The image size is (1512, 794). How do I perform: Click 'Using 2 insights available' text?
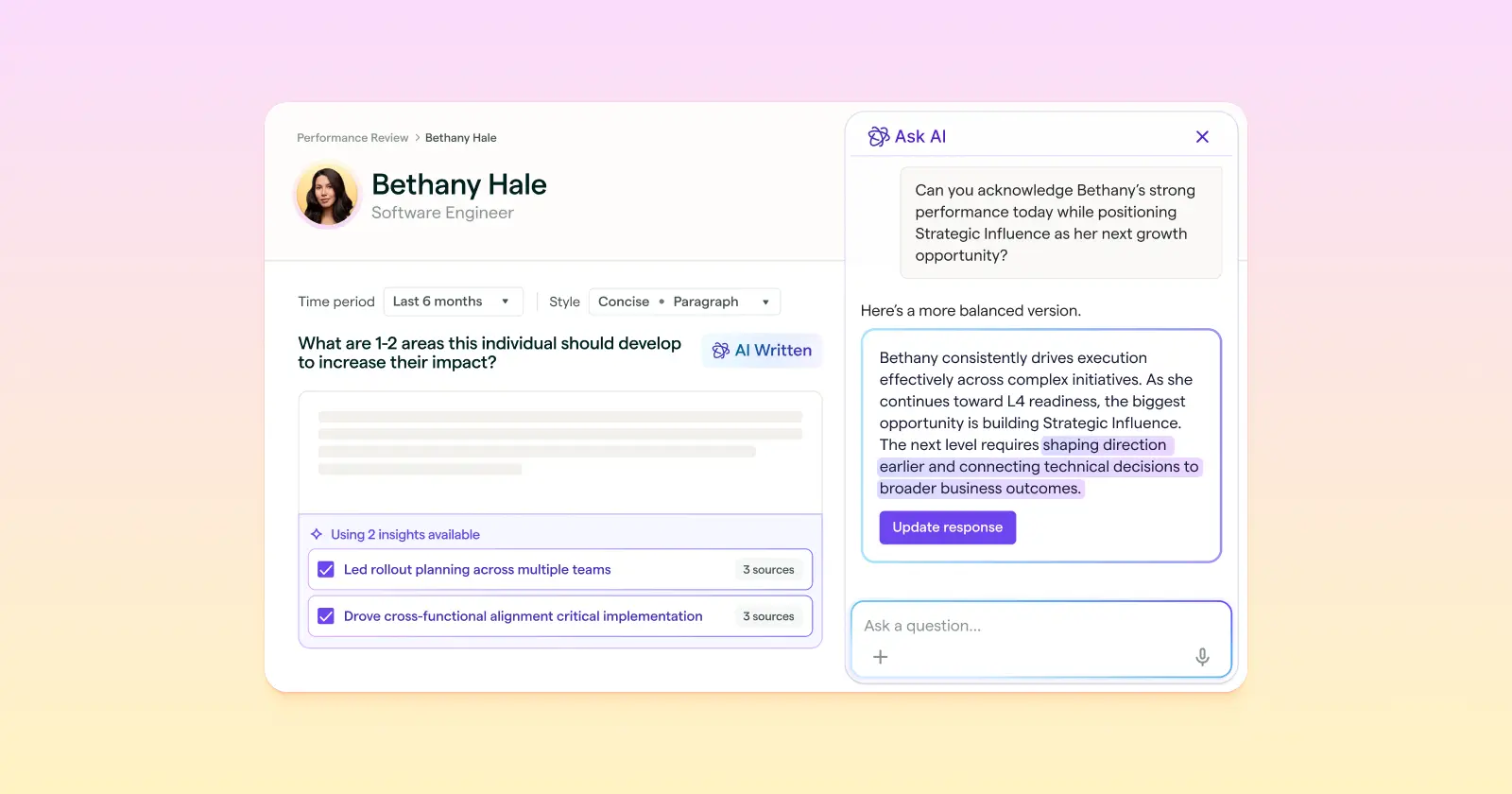405,534
